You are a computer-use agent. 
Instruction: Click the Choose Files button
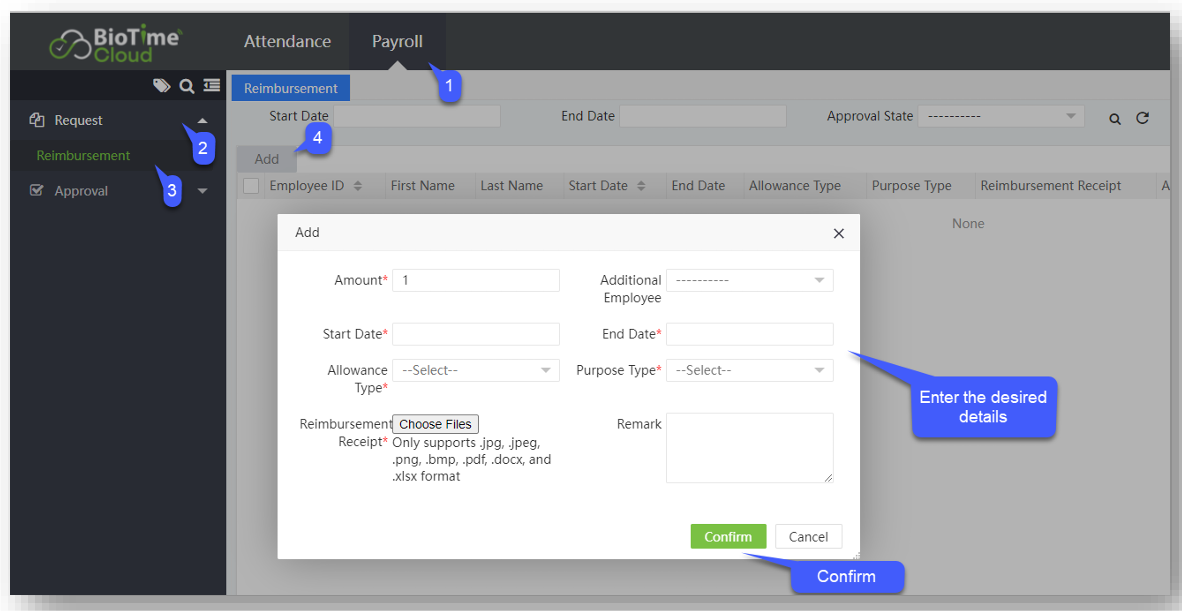(x=435, y=424)
